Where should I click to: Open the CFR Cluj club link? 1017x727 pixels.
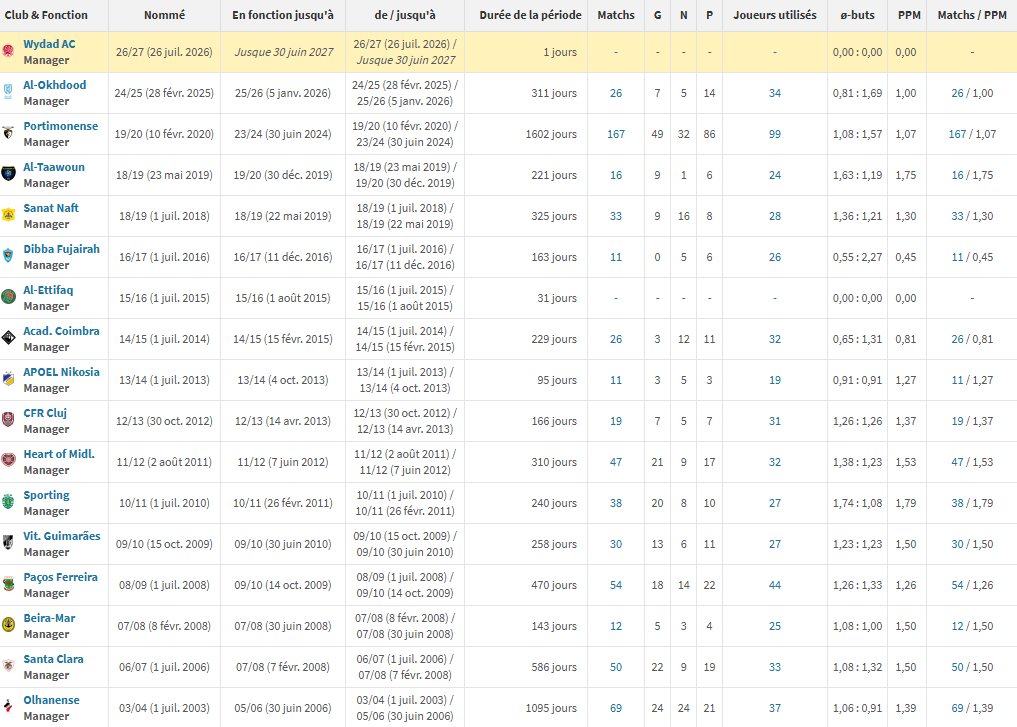pos(45,413)
